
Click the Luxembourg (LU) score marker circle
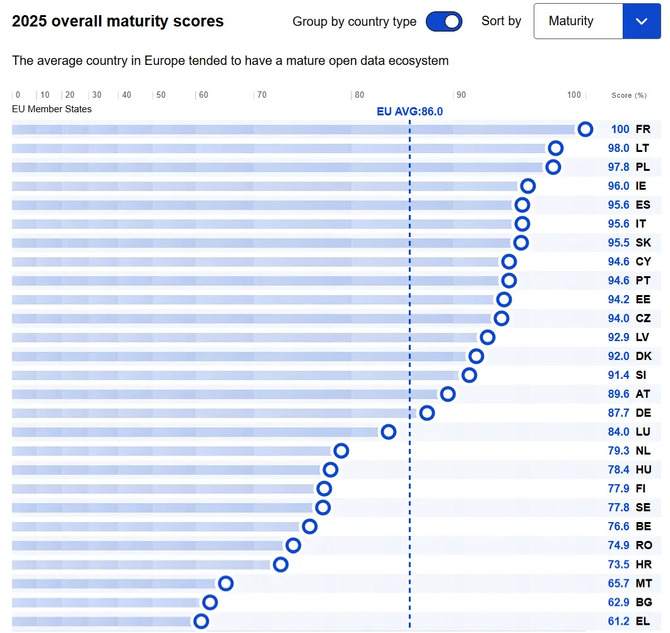[389, 432]
